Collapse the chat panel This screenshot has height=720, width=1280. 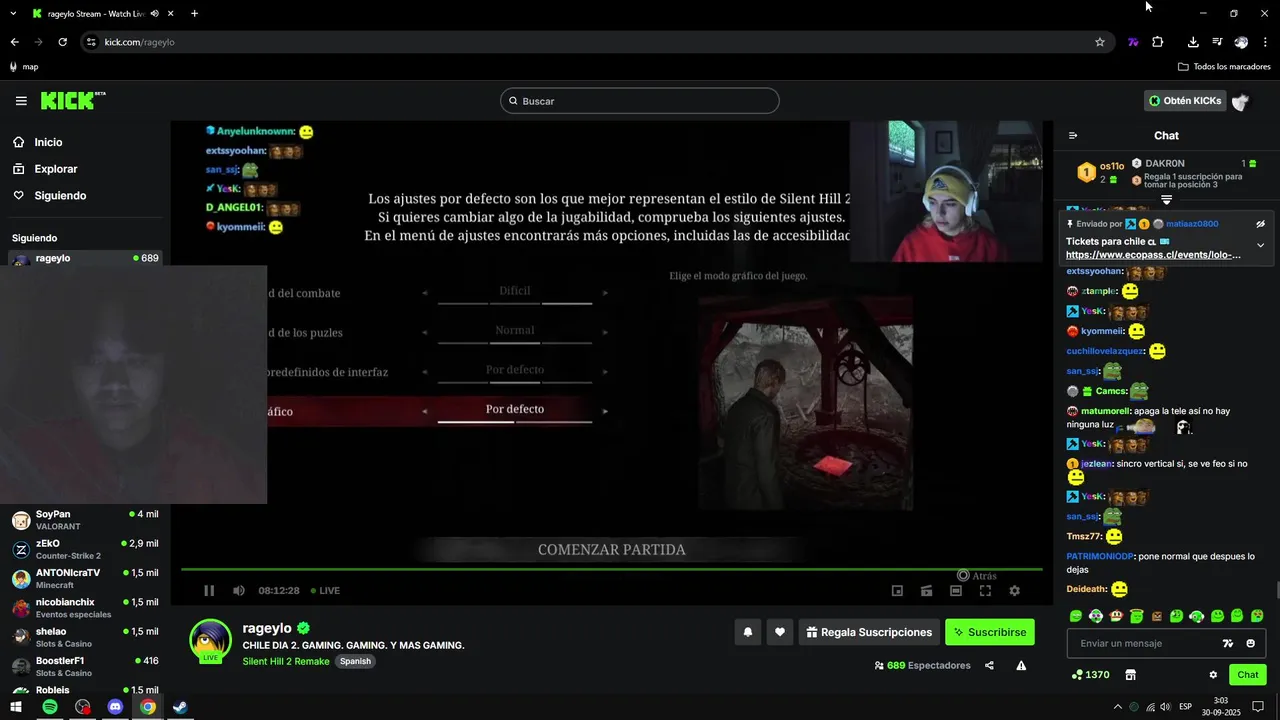coord(1073,136)
